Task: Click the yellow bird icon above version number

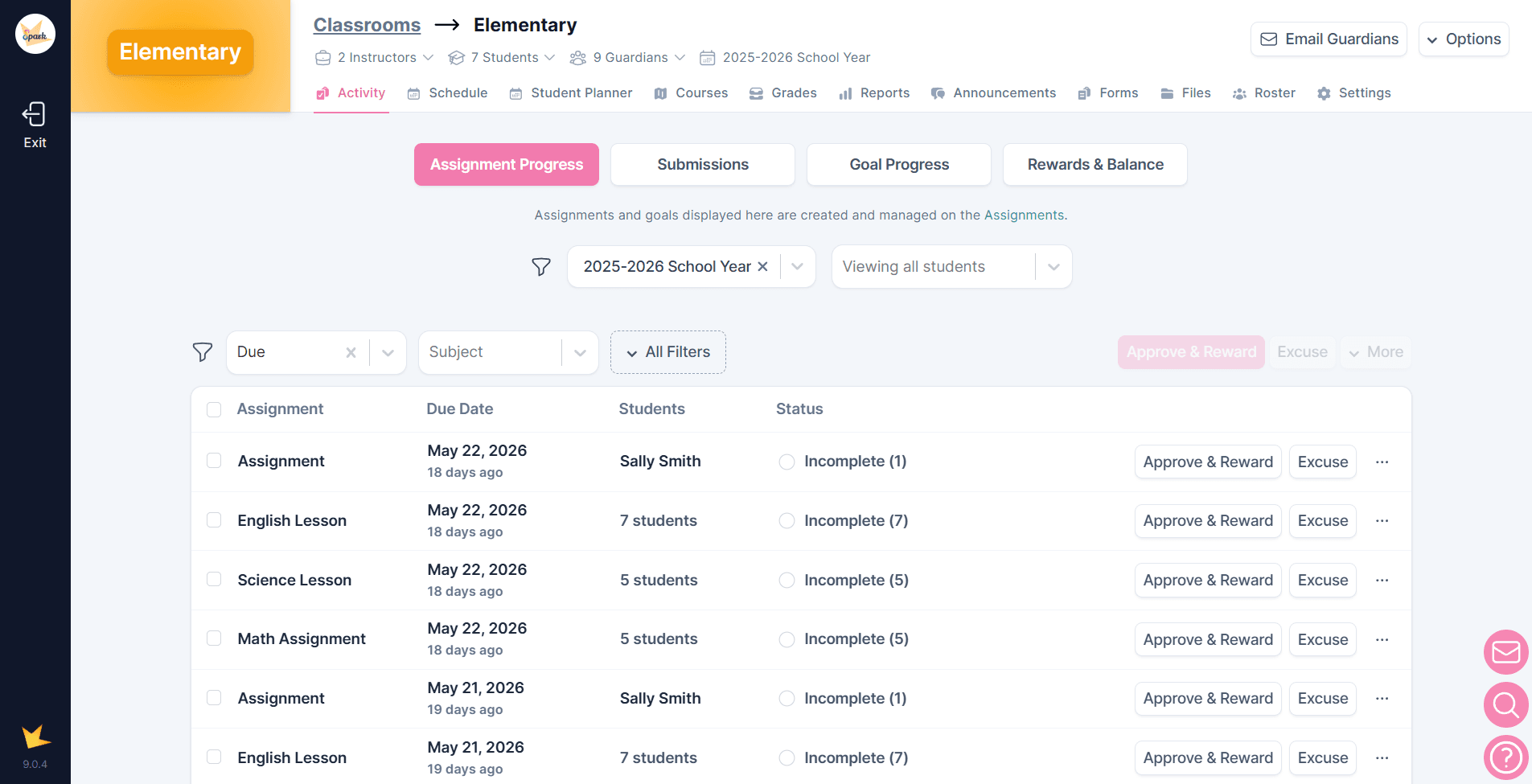Action: pyautogui.click(x=35, y=737)
